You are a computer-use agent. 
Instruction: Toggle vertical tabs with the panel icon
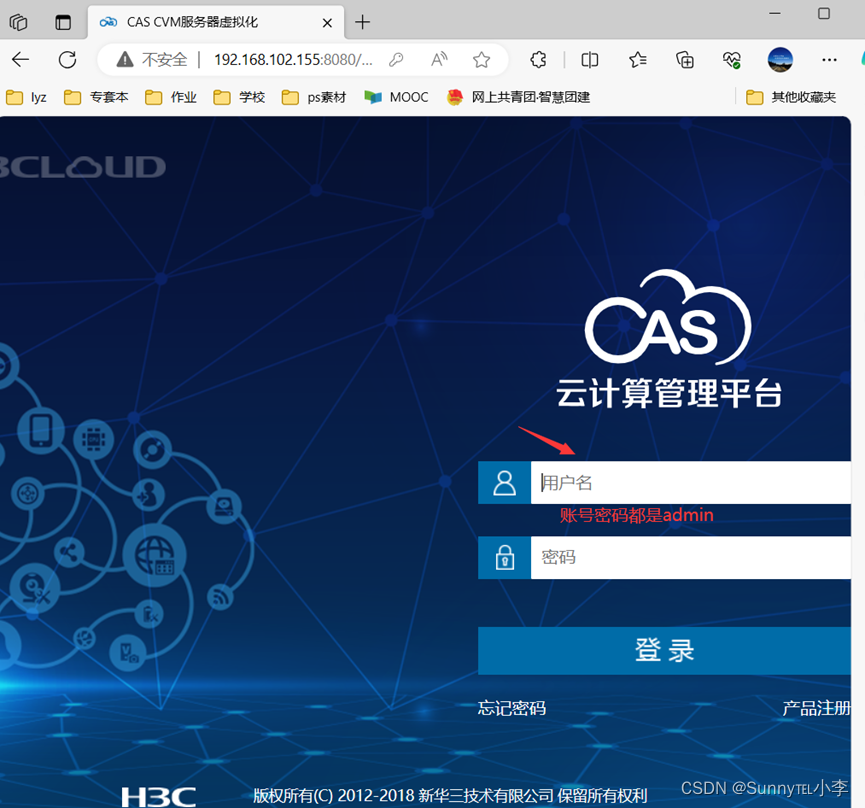click(x=62, y=21)
